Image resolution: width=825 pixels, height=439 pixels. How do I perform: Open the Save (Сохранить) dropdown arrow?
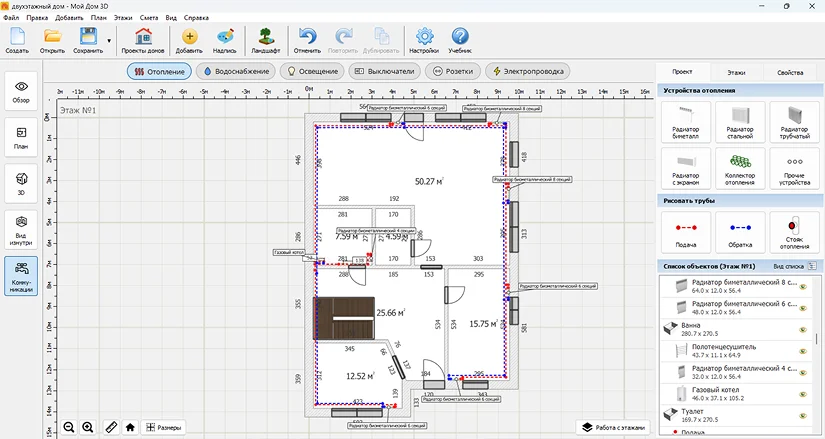click(x=108, y=40)
